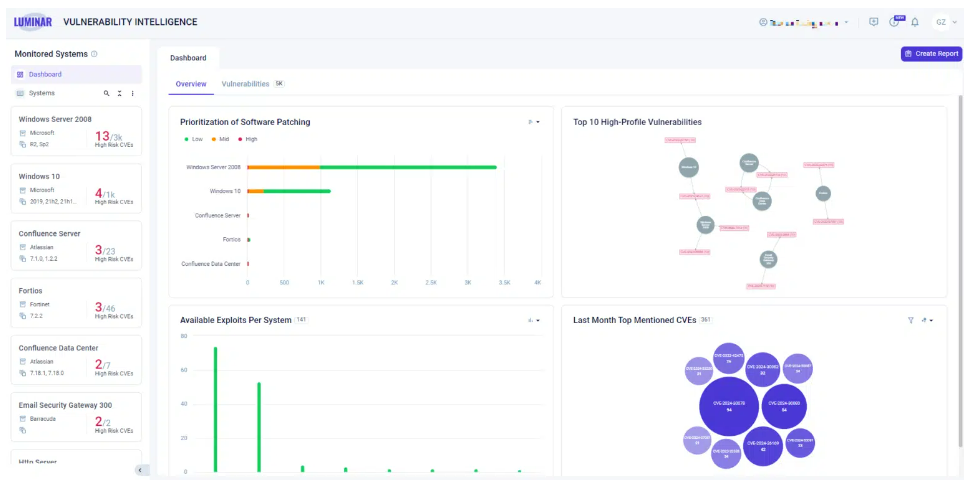
Task: Open the help icon with NEW badge
Action: click(895, 22)
